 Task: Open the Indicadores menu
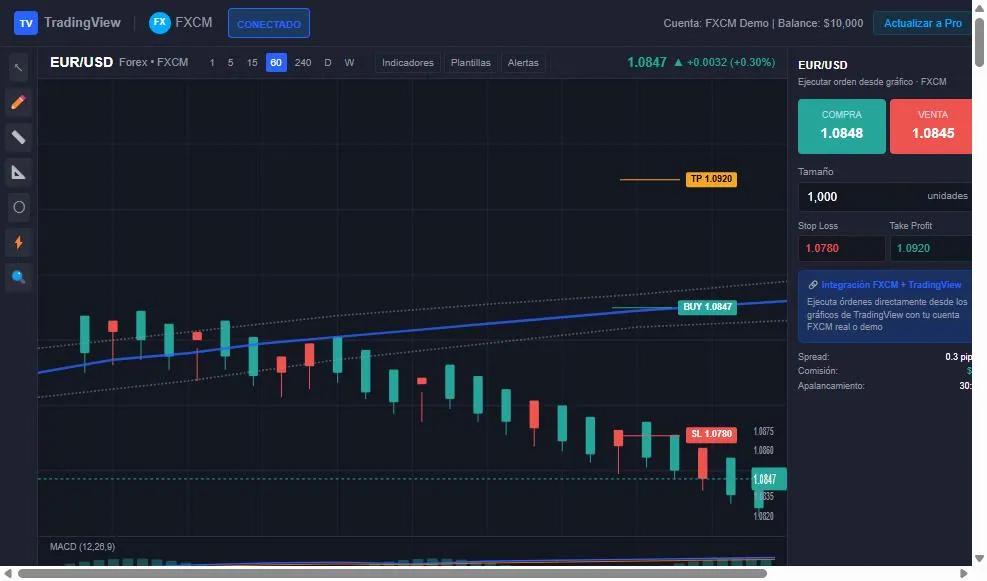408,62
